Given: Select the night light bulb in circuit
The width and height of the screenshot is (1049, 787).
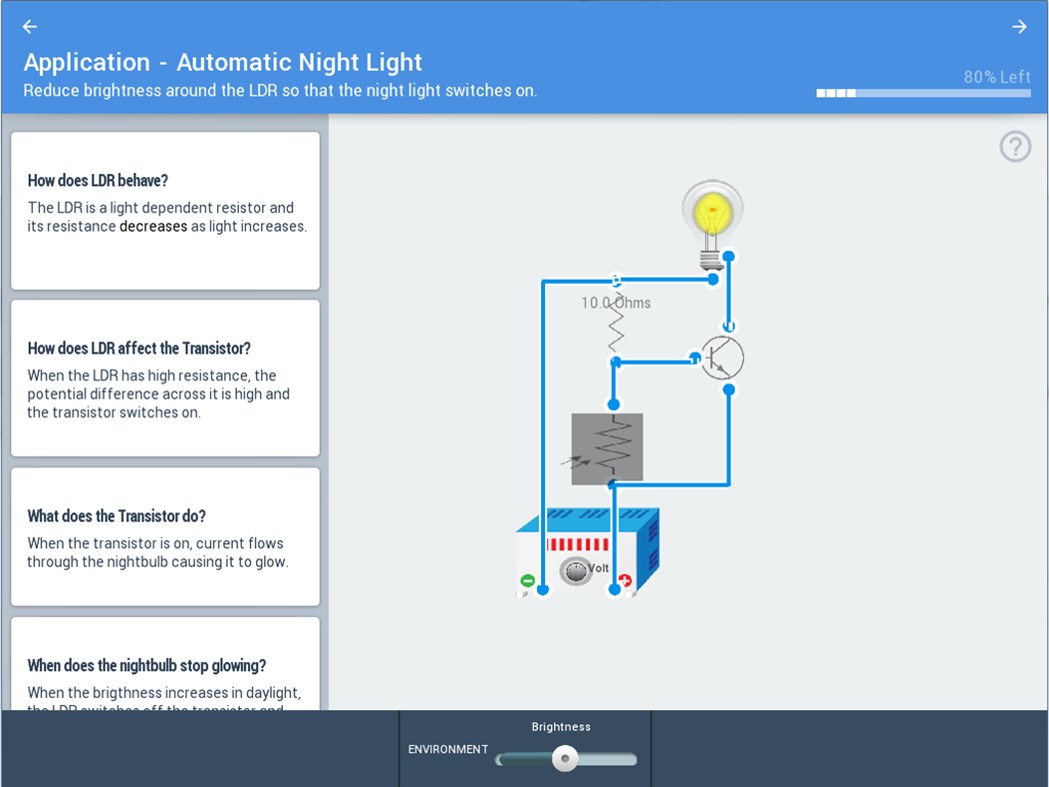Looking at the screenshot, I should coord(711,210).
